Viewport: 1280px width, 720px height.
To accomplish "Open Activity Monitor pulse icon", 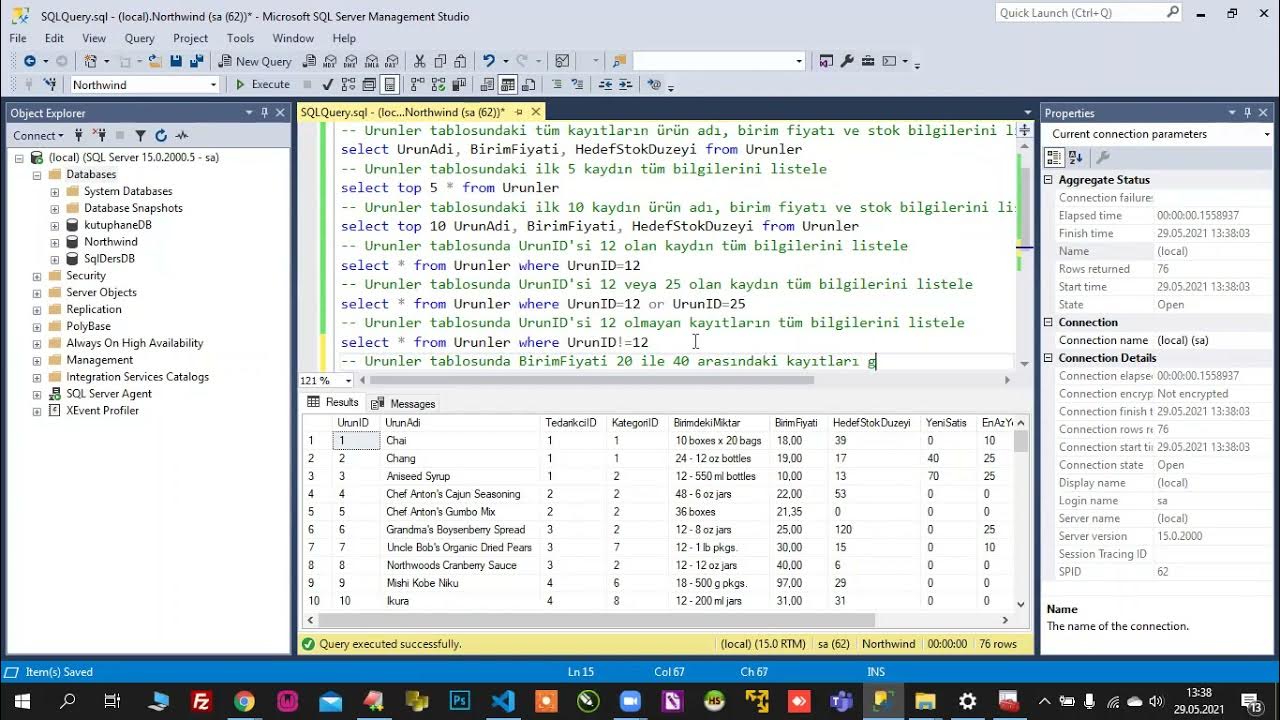I will click(x=182, y=135).
